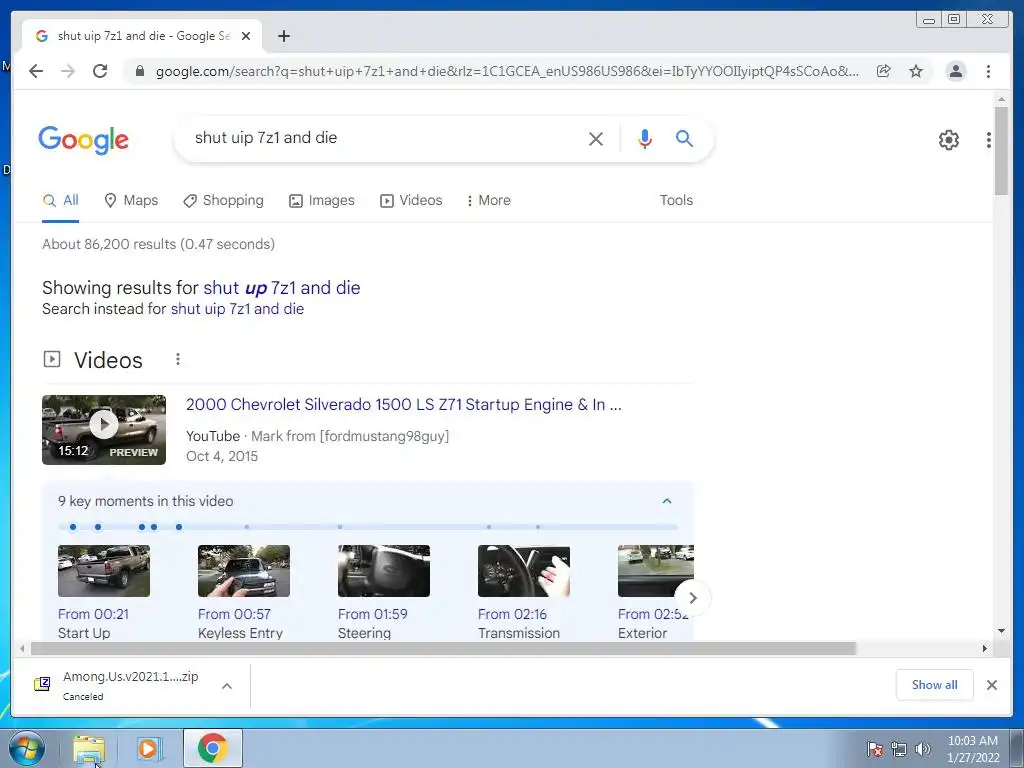Screen dimensions: 1024x768
Task: Open the 'From 01:59' Steering moment
Action: [x=383, y=592]
